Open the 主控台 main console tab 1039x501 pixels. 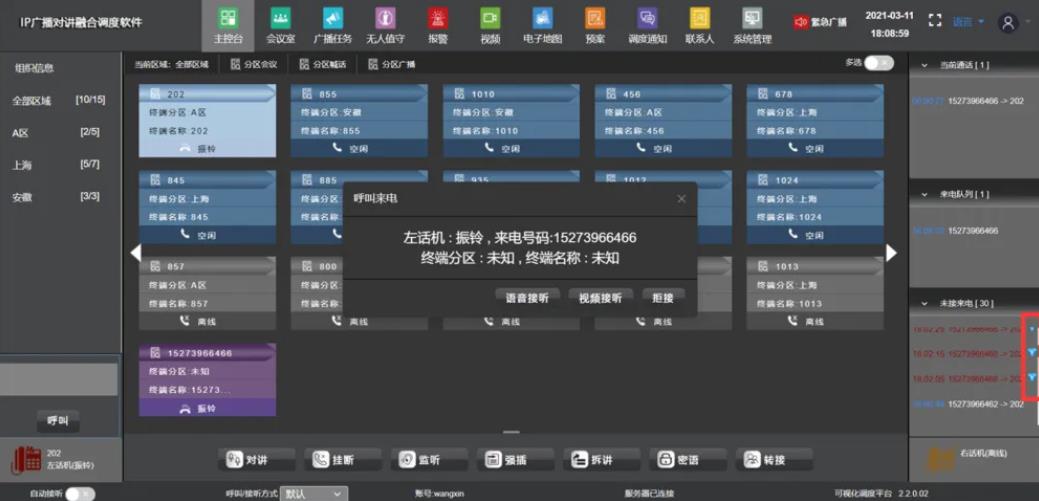point(228,25)
